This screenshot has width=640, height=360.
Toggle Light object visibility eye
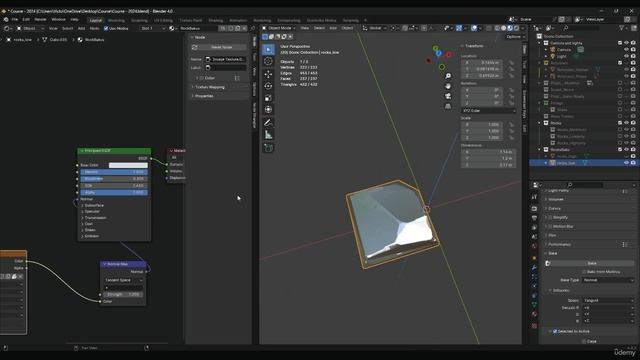point(626,56)
